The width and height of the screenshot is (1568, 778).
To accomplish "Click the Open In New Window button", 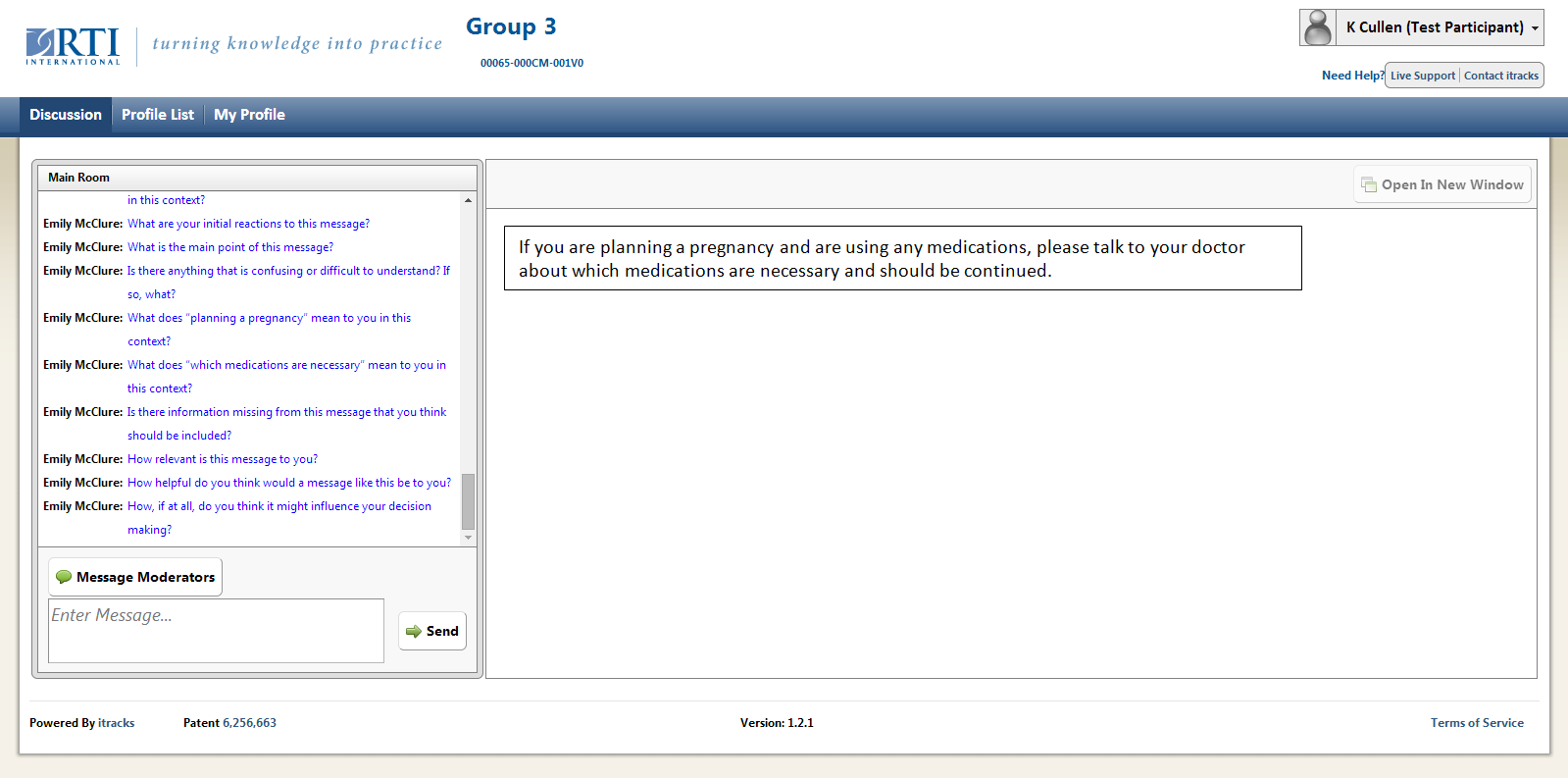I will click(x=1442, y=184).
